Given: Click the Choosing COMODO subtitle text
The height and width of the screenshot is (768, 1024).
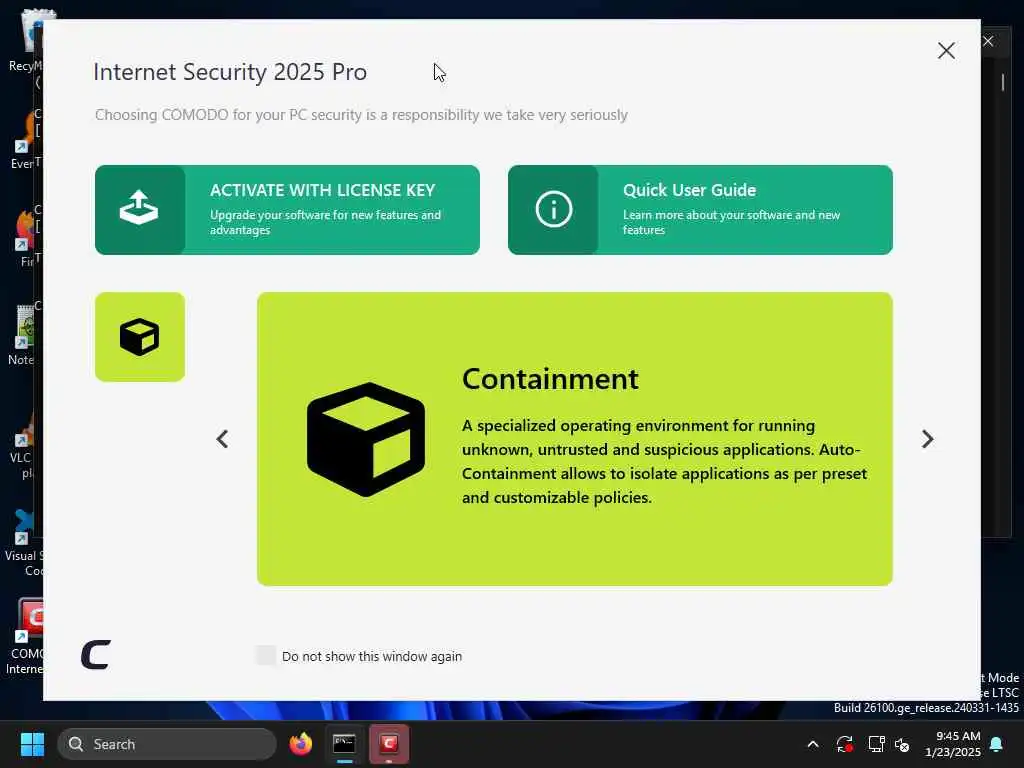Looking at the screenshot, I should point(361,115).
